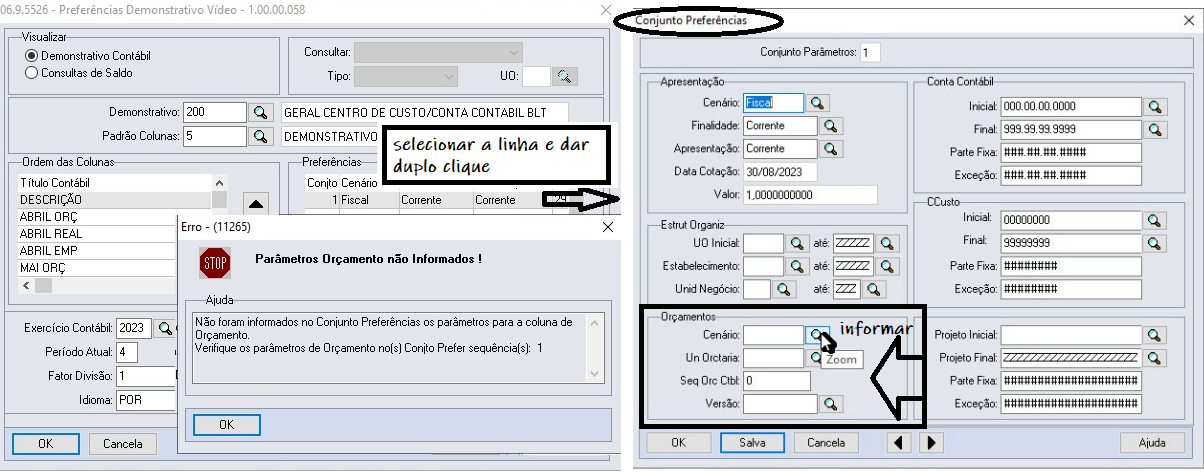1204x472 pixels.
Task: Open zoom for Projeto Inicial
Action: click(x=1156, y=335)
